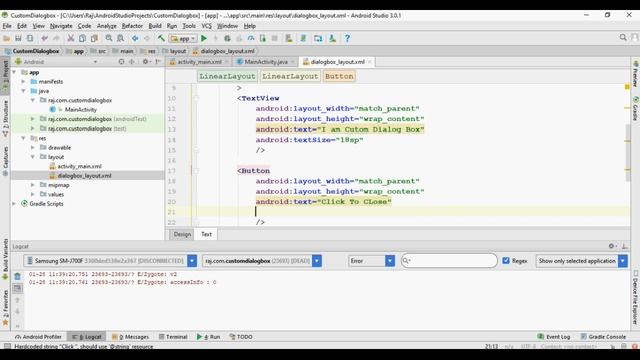Click the Search Everywhere magnifier icon
Viewport: 640px width, 360px height.
tap(623, 38)
